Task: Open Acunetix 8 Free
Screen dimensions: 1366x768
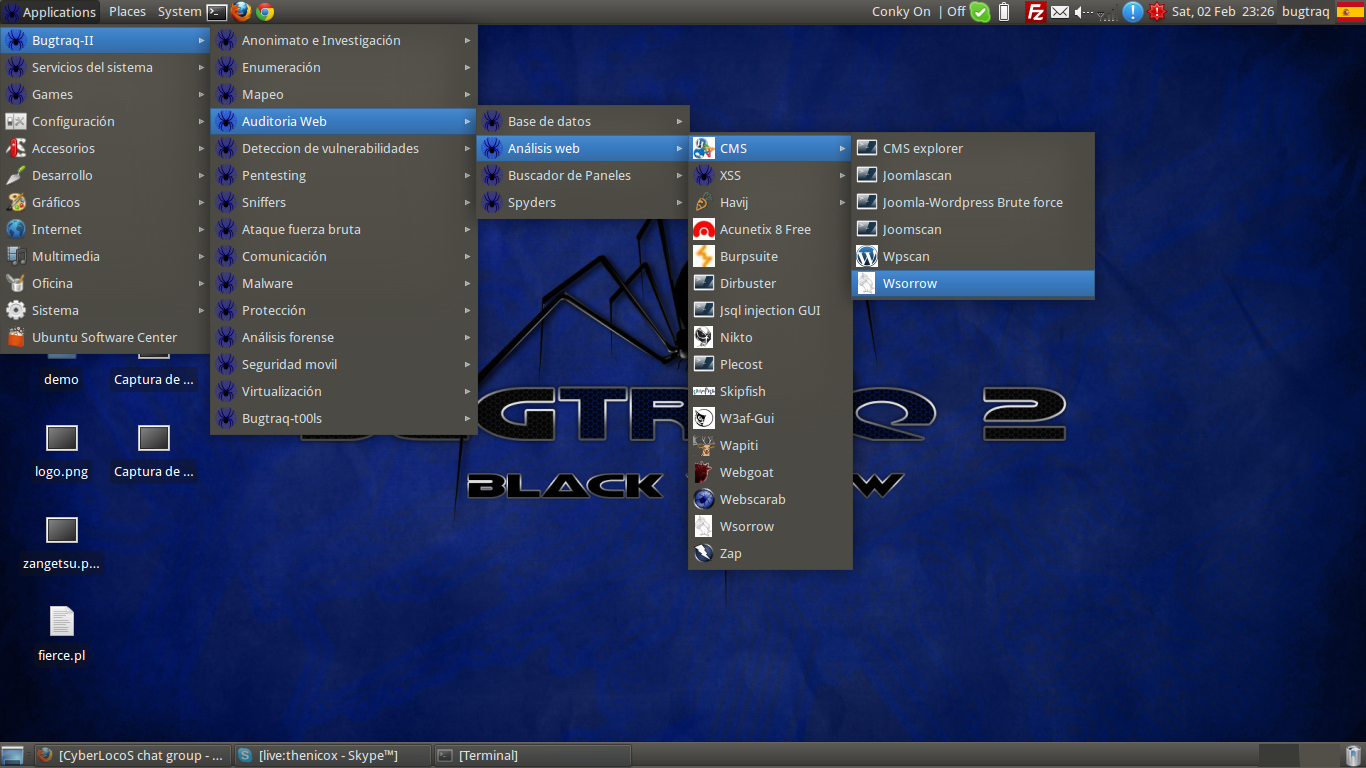Action: pyautogui.click(x=770, y=229)
